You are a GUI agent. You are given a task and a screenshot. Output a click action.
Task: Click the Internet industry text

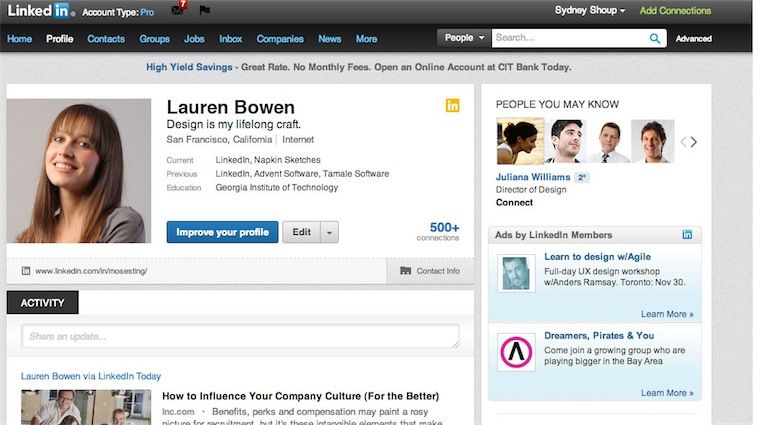(298, 140)
